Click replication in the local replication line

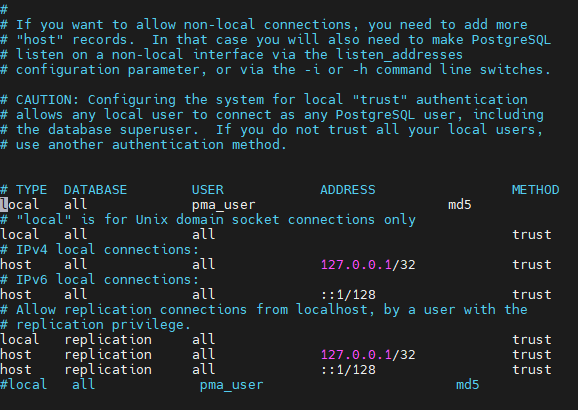[x=108, y=340]
